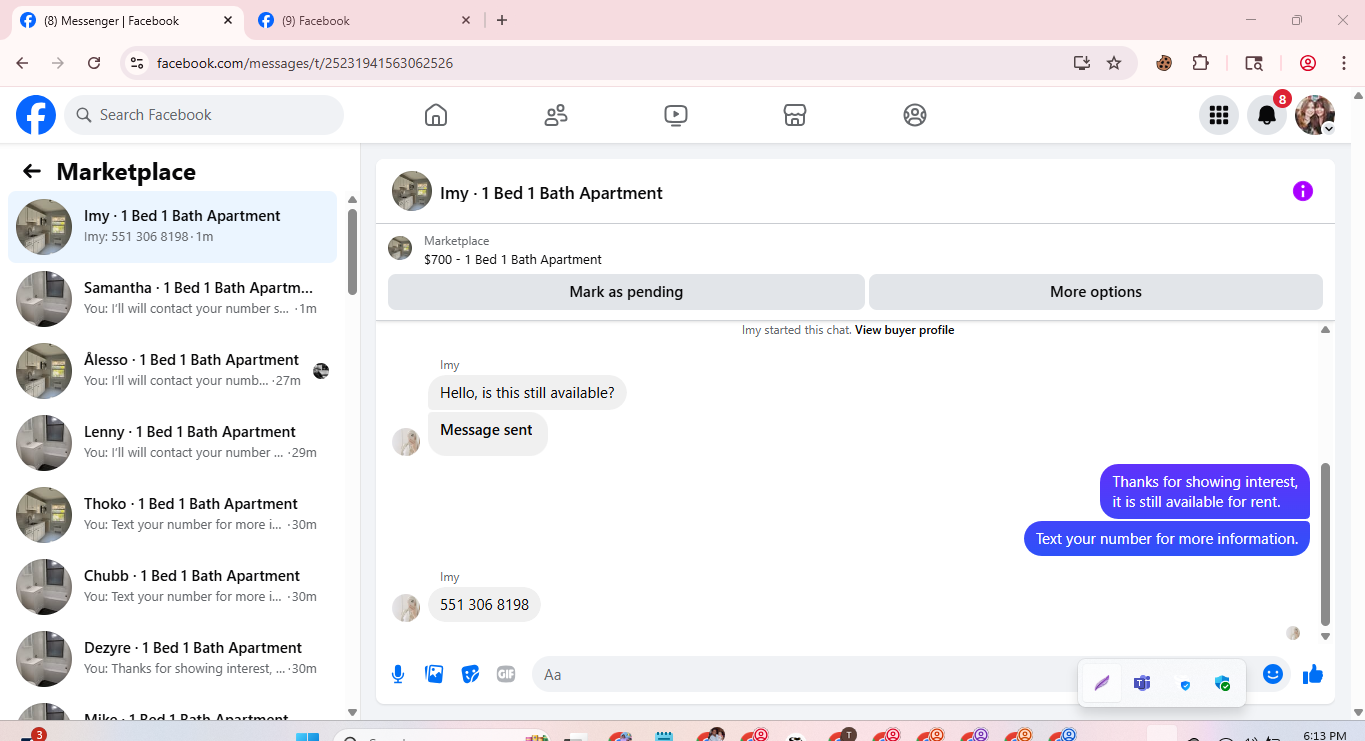The image size is (1365, 741).
Task: Open Microsoft Teams tray icon
Action: [1142, 684]
